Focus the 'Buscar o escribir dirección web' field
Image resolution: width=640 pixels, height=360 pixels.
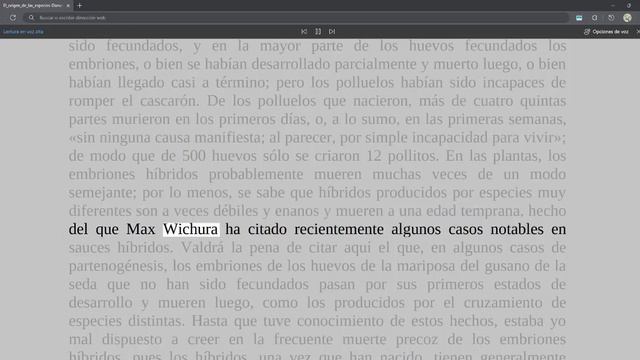(296, 18)
